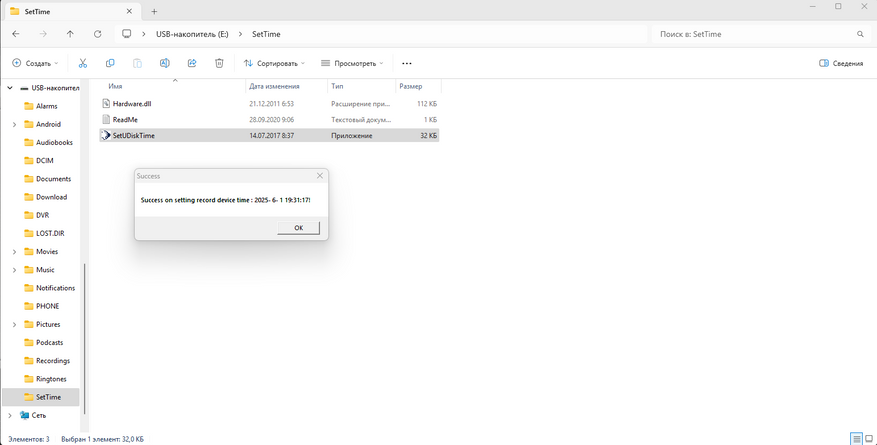Go back with the left arrow
The image size is (877, 445).
click(16, 34)
